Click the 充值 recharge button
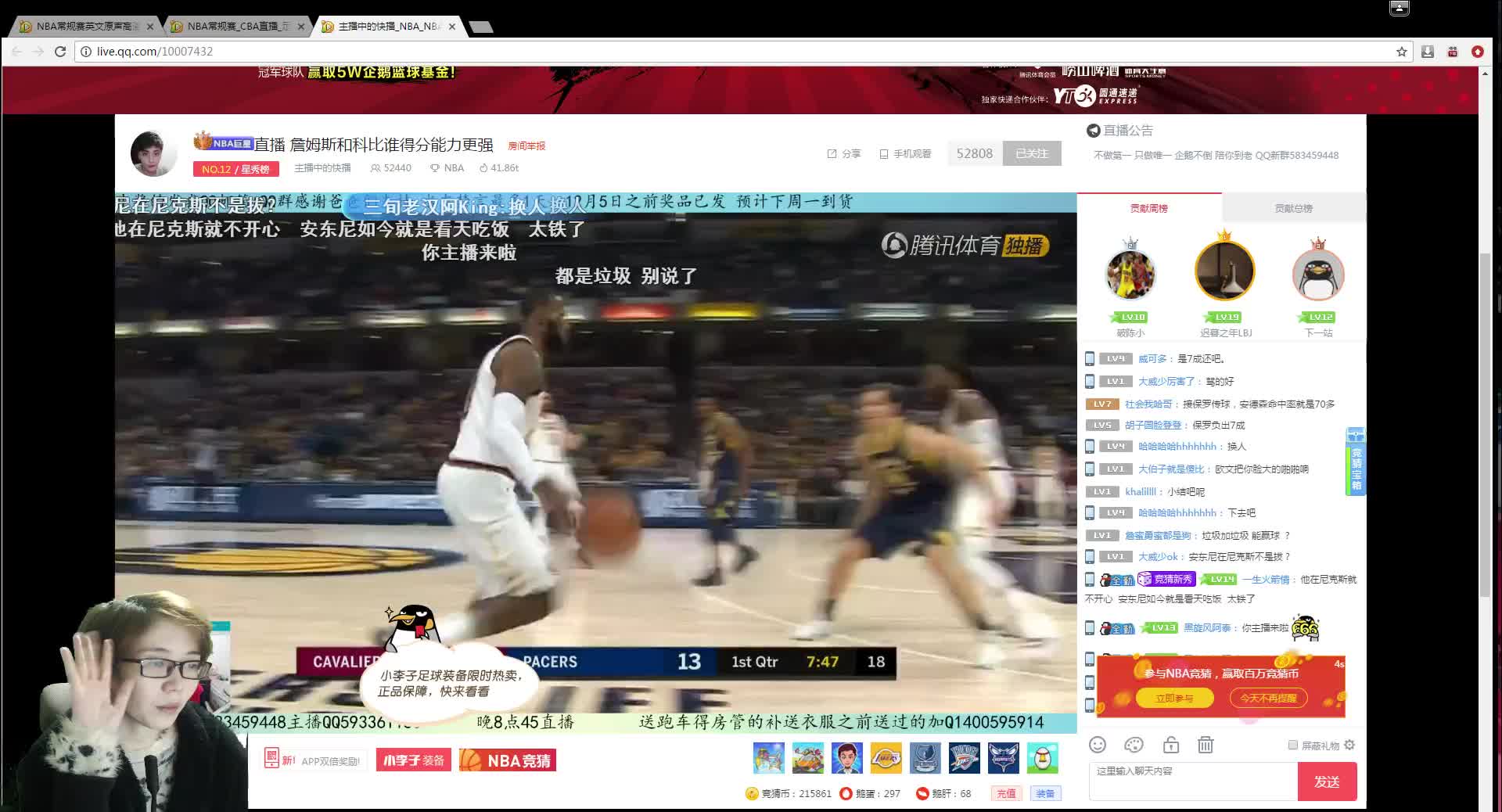 pyautogui.click(x=1006, y=793)
